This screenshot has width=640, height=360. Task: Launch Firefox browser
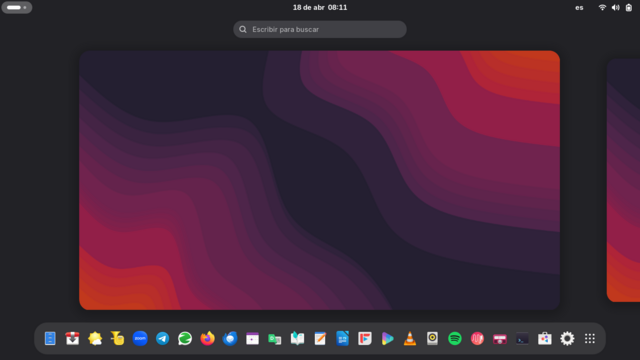point(207,338)
